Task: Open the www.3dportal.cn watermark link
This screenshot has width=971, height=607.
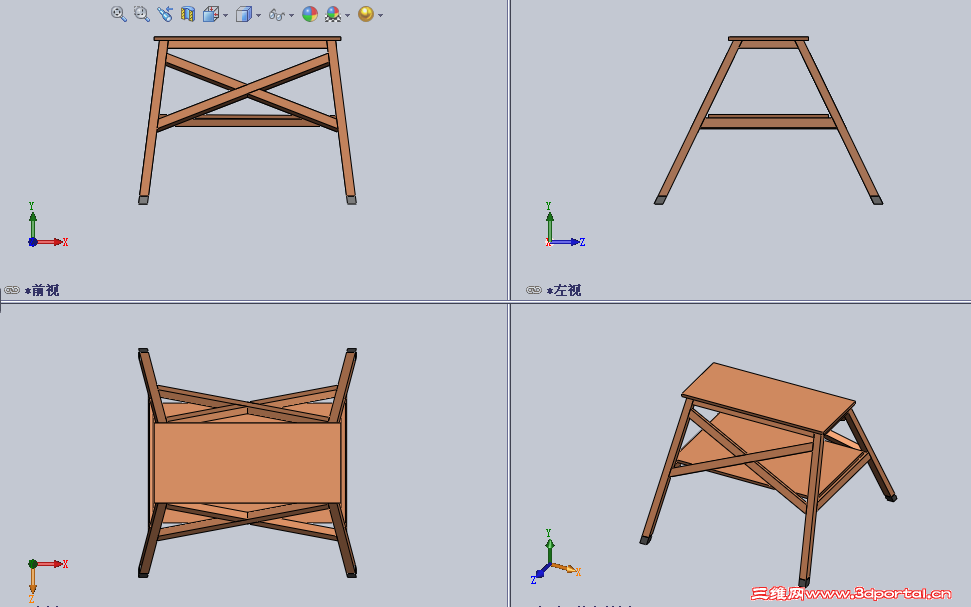Action: [x=880, y=590]
